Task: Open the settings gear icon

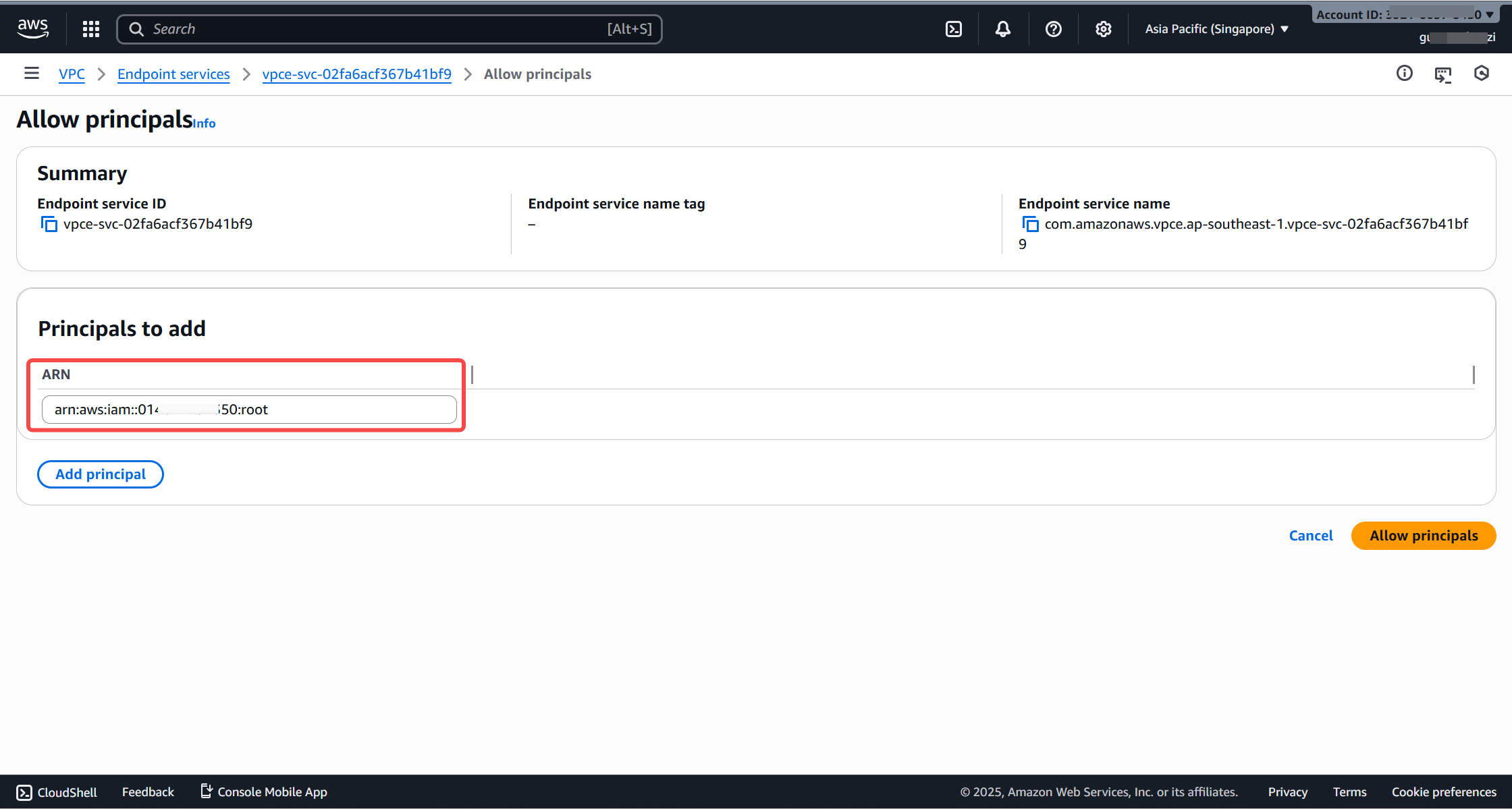Action: (x=1103, y=29)
